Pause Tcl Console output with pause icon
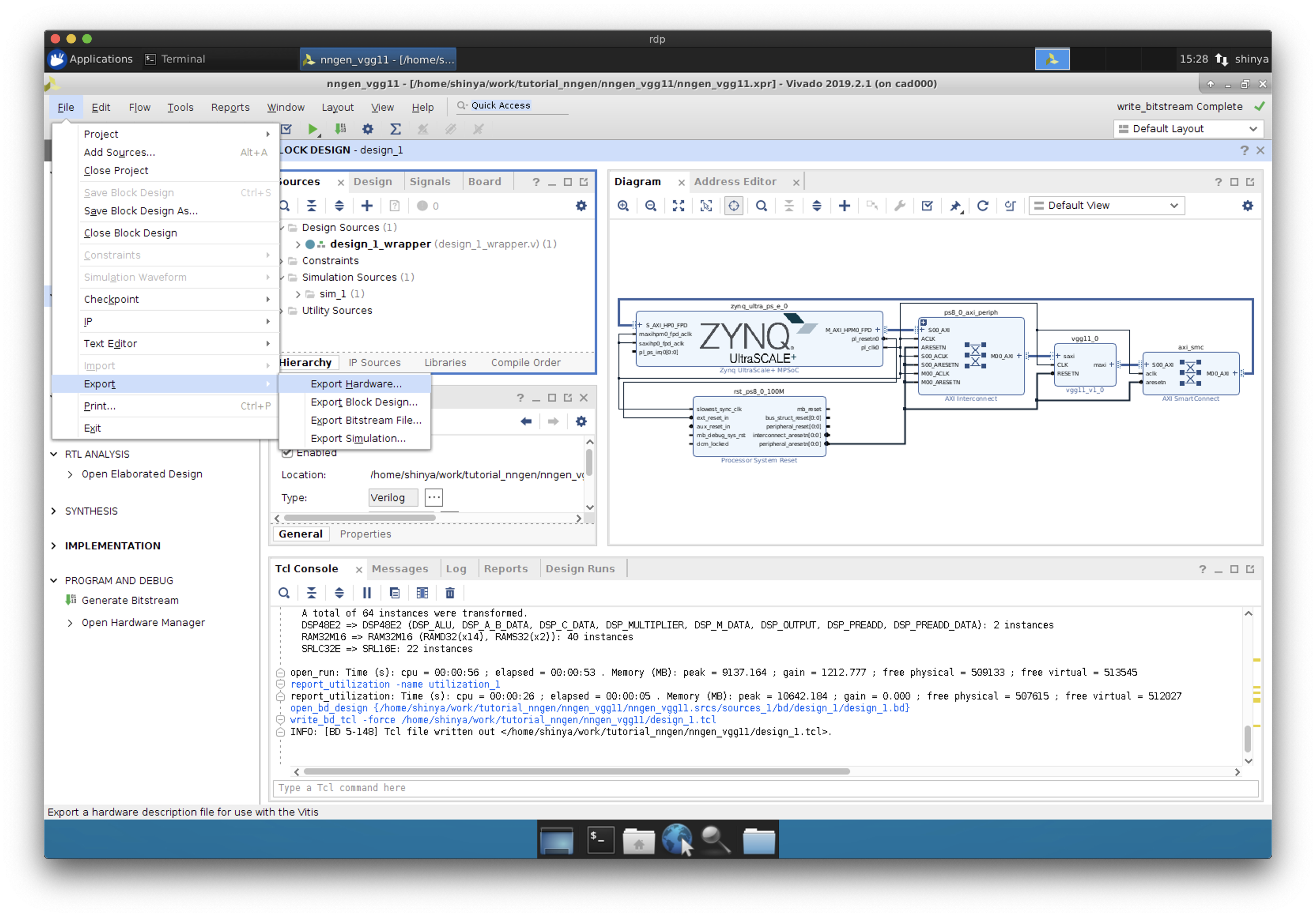Image resolution: width=1316 pixels, height=917 pixels. point(367,593)
